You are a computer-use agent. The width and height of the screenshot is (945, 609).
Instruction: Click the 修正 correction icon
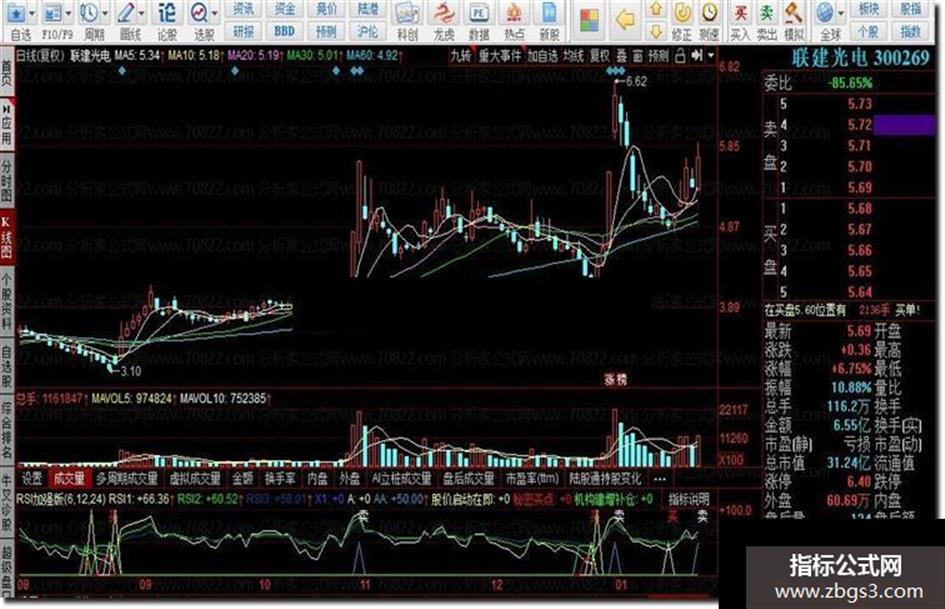pyautogui.click(x=682, y=13)
